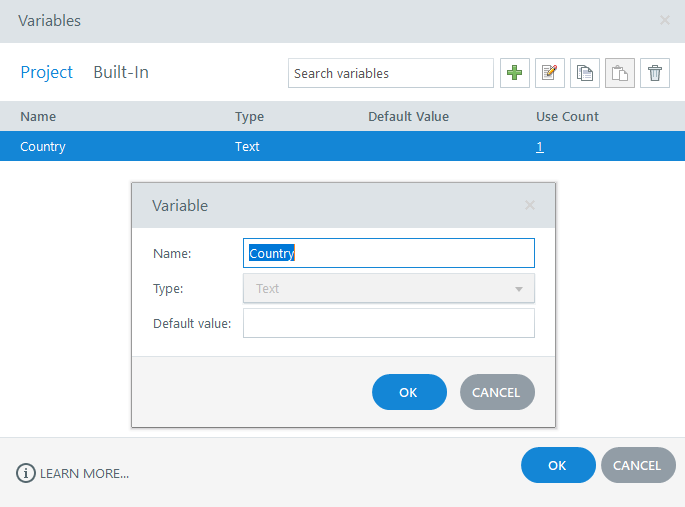Open the Use Count link for Country
The width and height of the screenshot is (685, 507).
(540, 146)
